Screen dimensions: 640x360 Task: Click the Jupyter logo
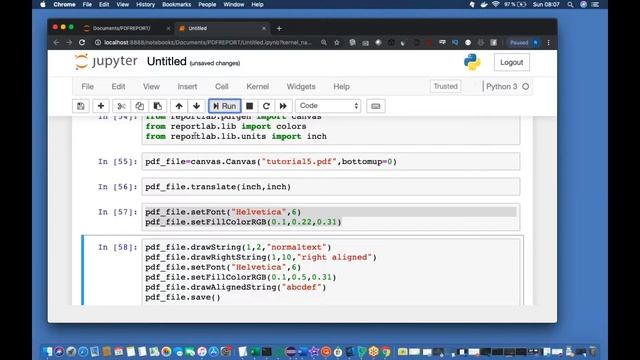click(x=106, y=62)
